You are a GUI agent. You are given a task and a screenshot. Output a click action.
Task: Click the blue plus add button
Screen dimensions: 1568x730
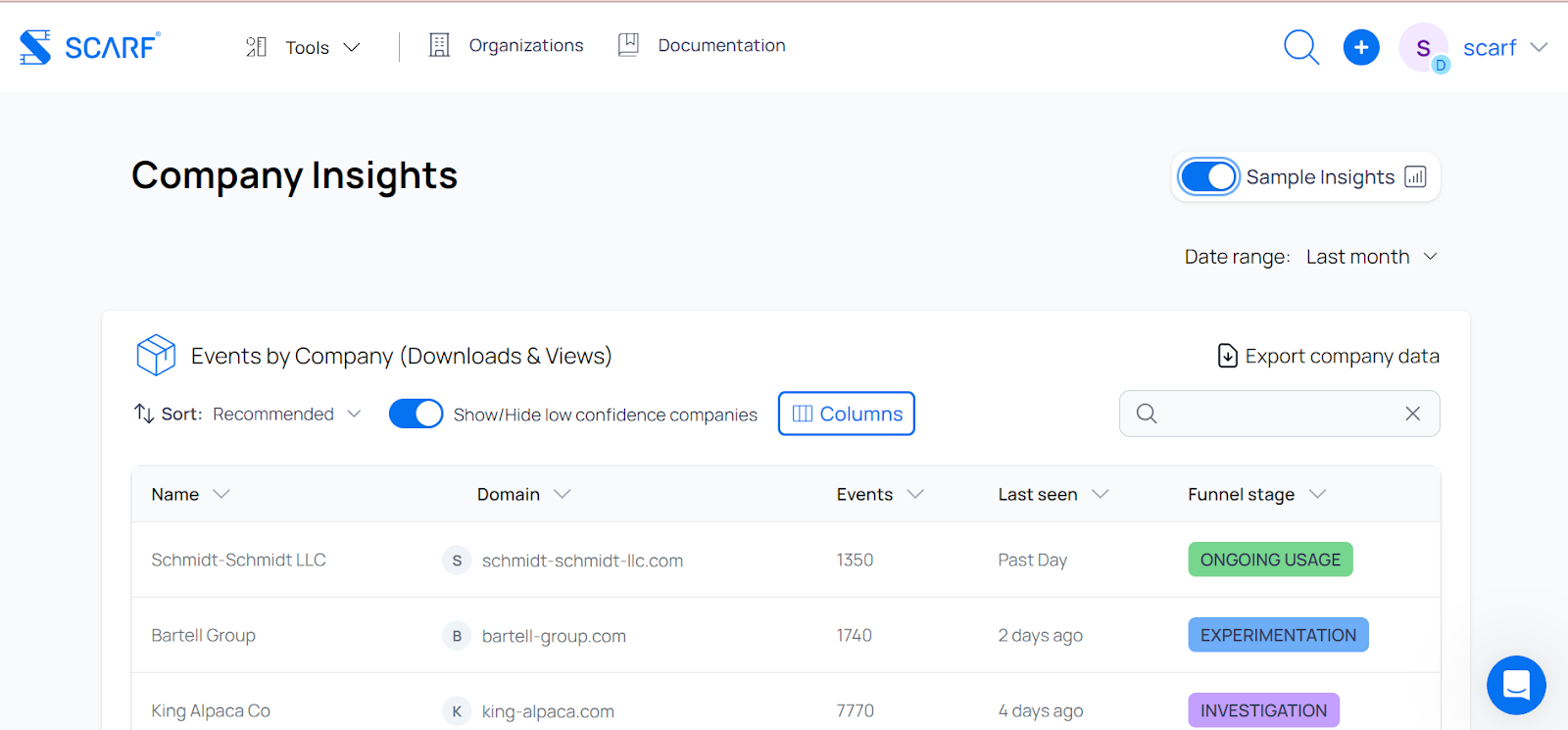coord(1360,47)
